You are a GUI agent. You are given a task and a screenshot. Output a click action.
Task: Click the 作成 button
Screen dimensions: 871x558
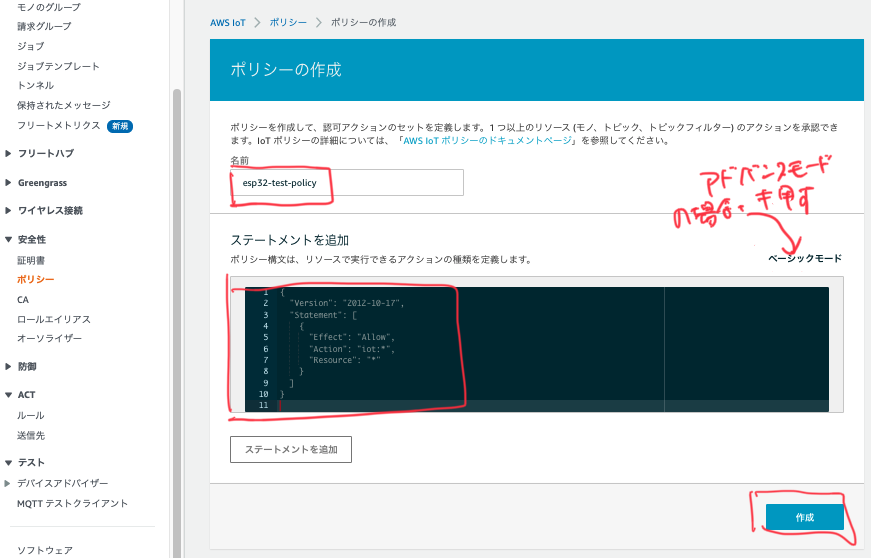pos(805,517)
